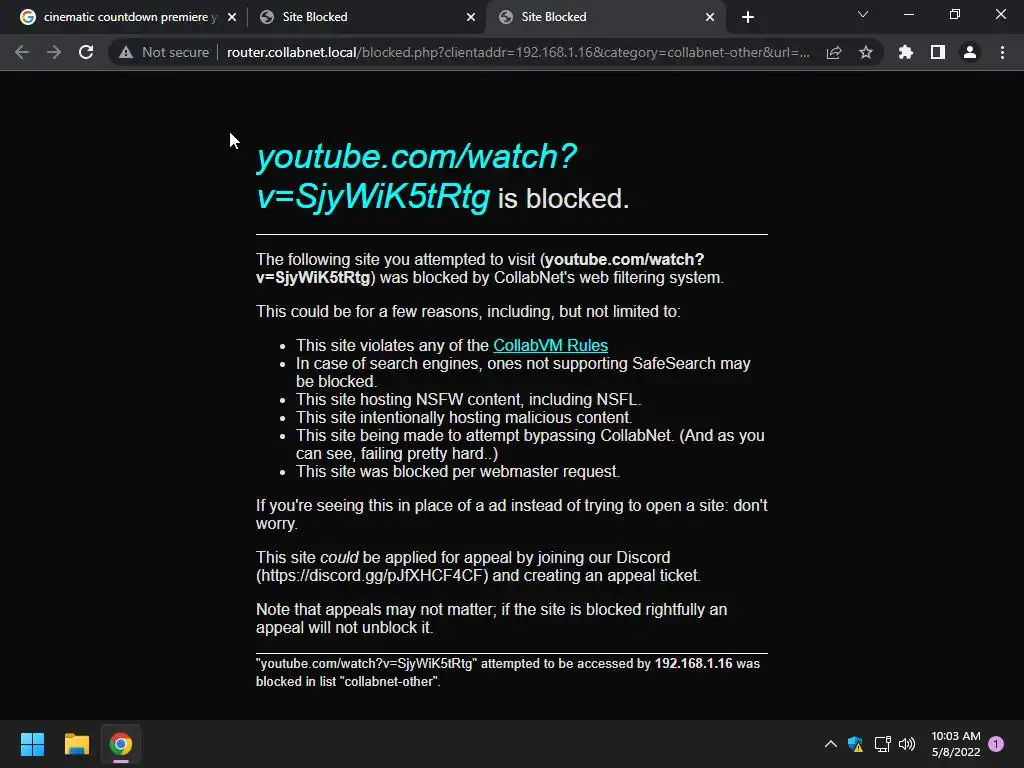Screen dimensions: 1024x768
Task: Open the clock showing 10:03 AM
Action: [956, 744]
